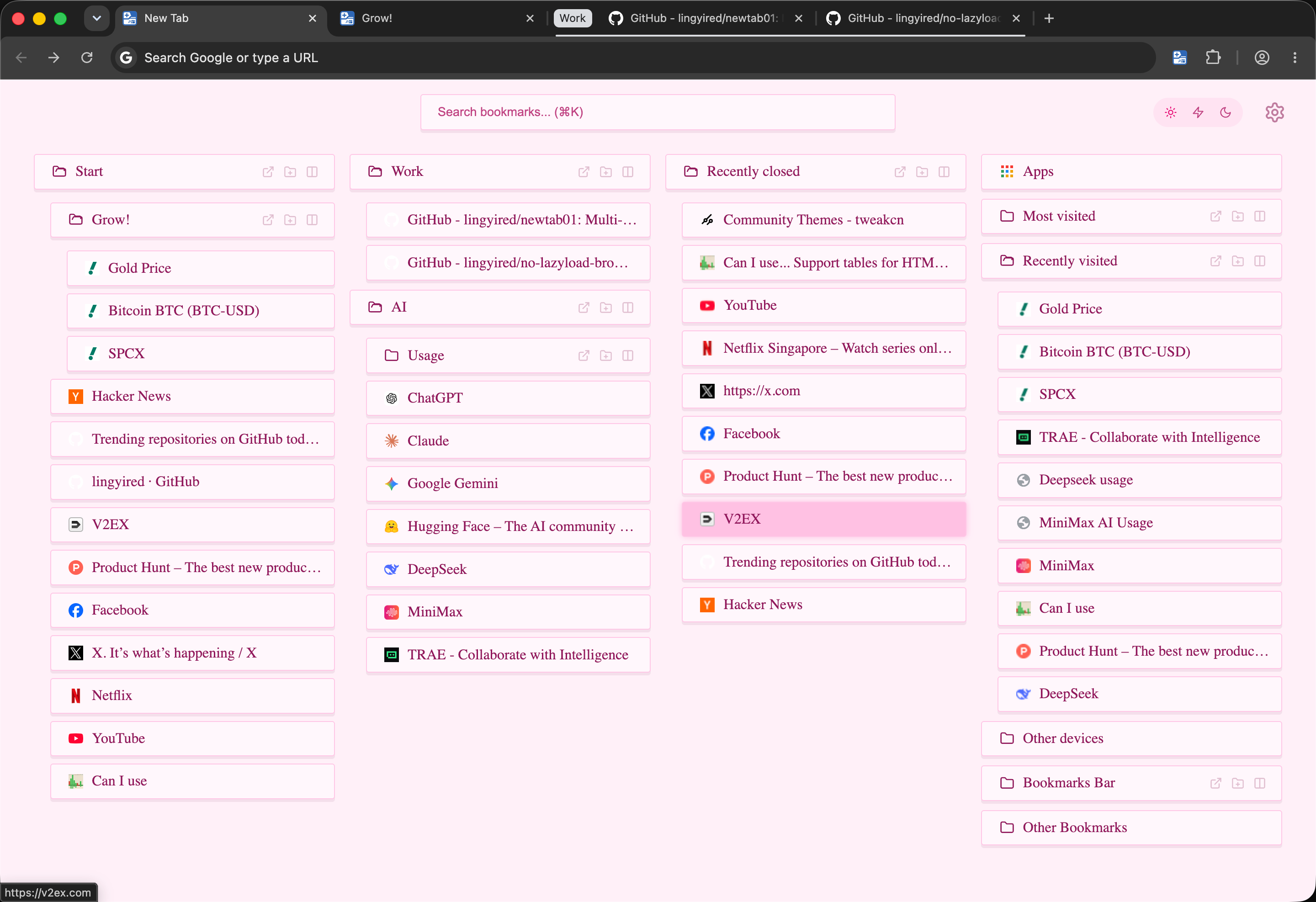Open highlighted V2EX in Recently closed
Viewport: 1316px width, 902px height.
tap(824, 519)
